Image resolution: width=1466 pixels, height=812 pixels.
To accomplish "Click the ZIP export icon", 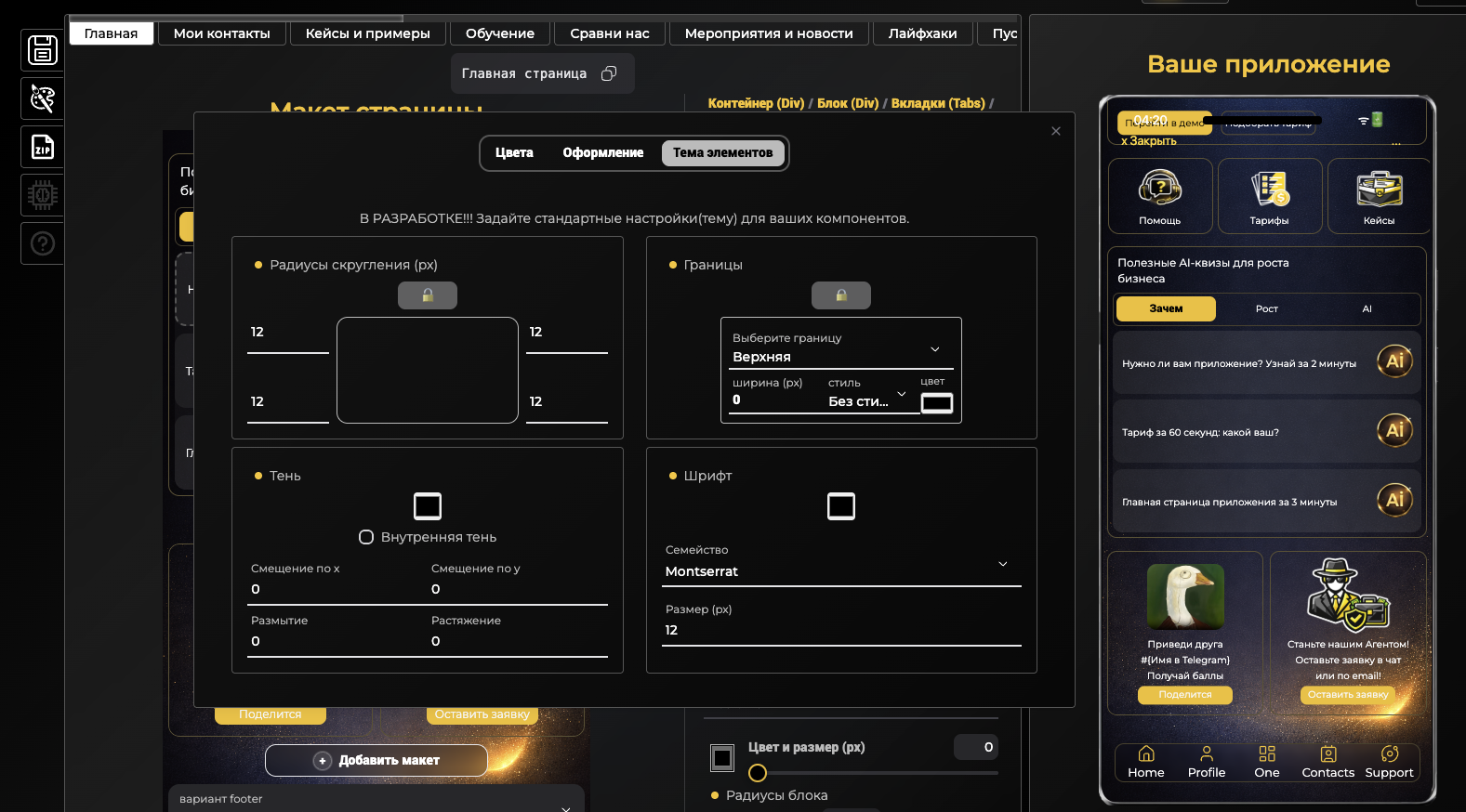I will click(x=43, y=147).
